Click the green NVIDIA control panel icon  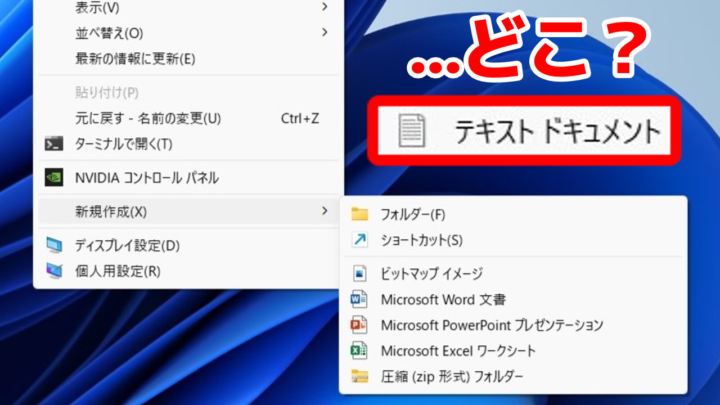55,178
